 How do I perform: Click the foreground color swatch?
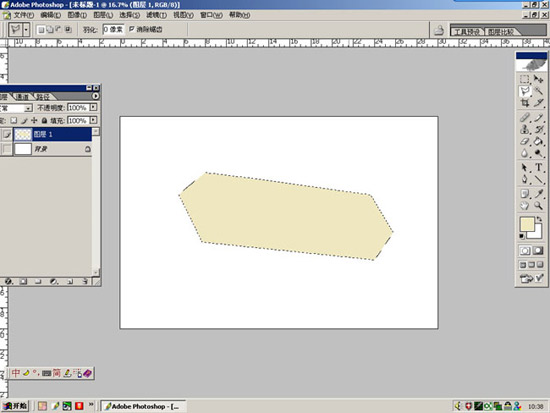pyautogui.click(x=527, y=224)
